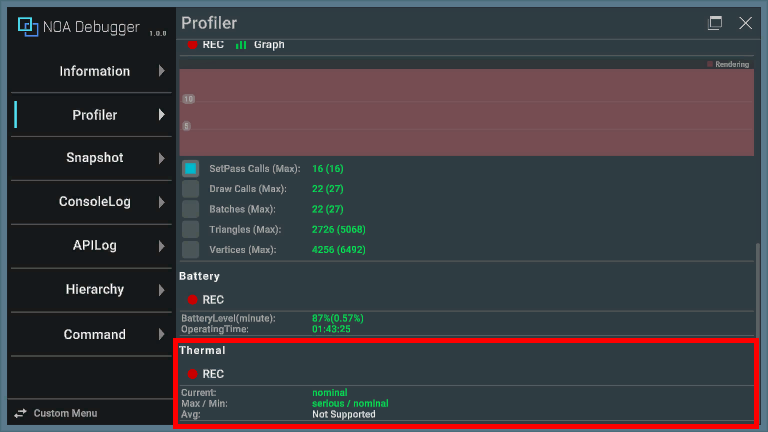Screen dimensions: 768x432
Task: Close the NOA Debugger panel
Action: 745,23
